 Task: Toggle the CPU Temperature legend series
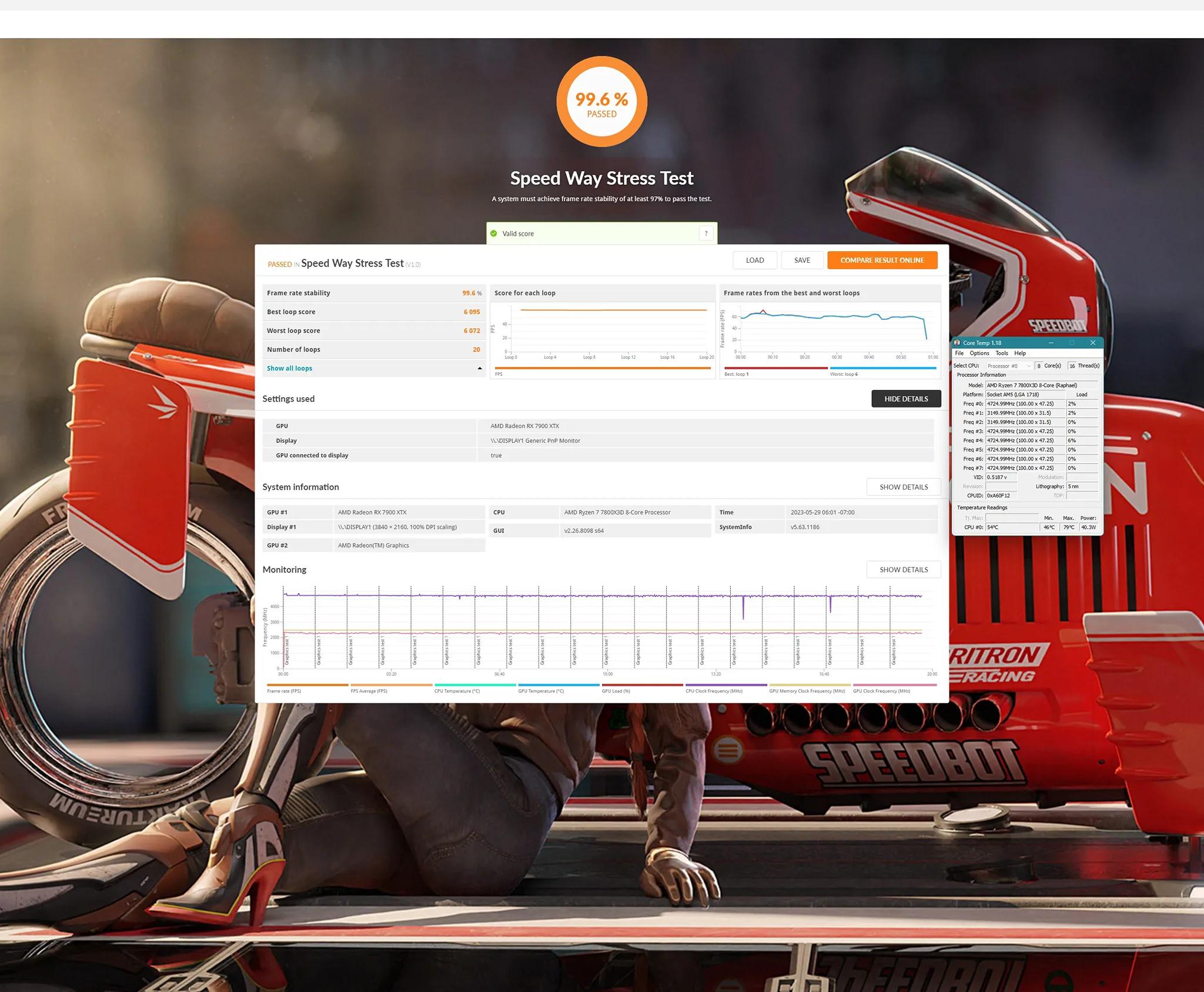pyautogui.click(x=475, y=688)
